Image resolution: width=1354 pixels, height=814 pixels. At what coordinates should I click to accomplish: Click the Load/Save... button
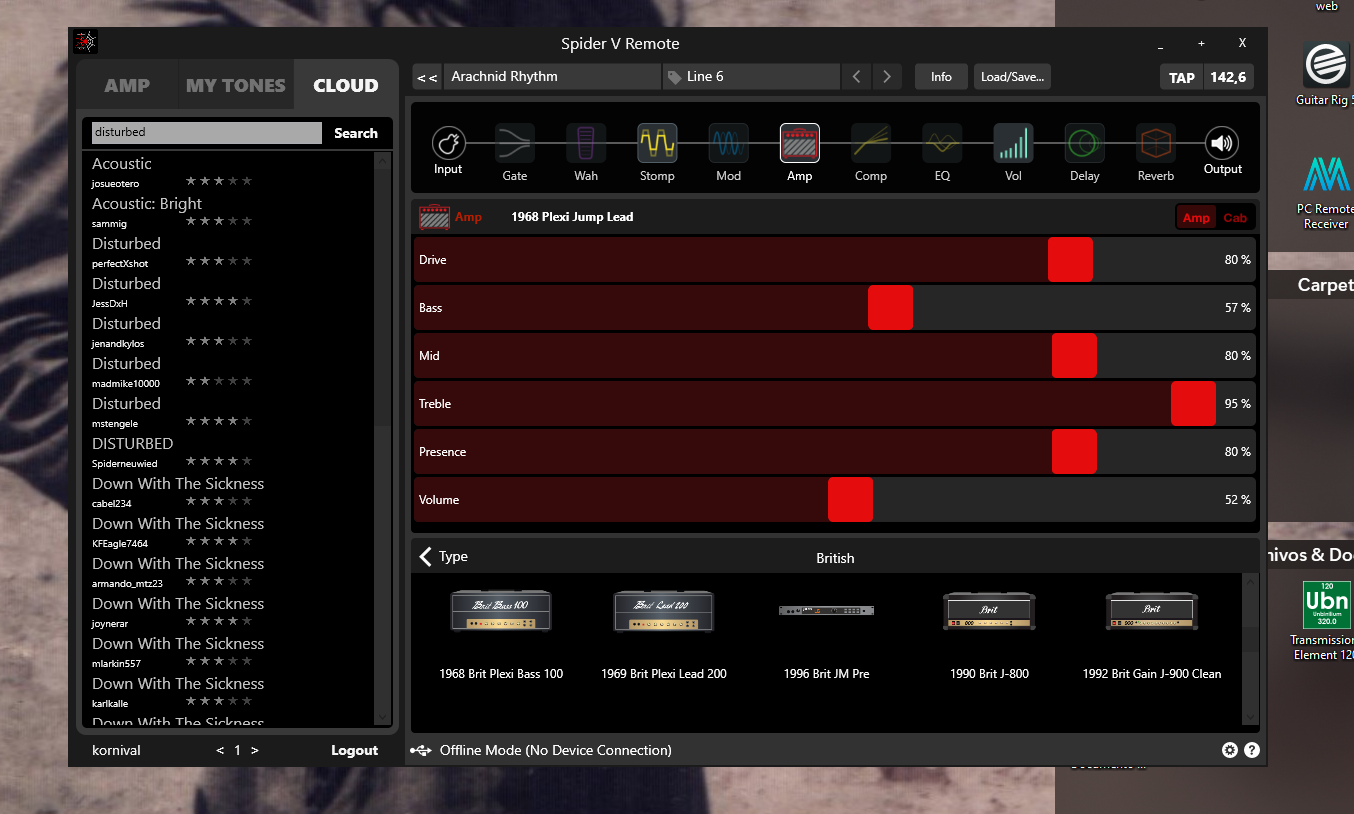point(1012,77)
